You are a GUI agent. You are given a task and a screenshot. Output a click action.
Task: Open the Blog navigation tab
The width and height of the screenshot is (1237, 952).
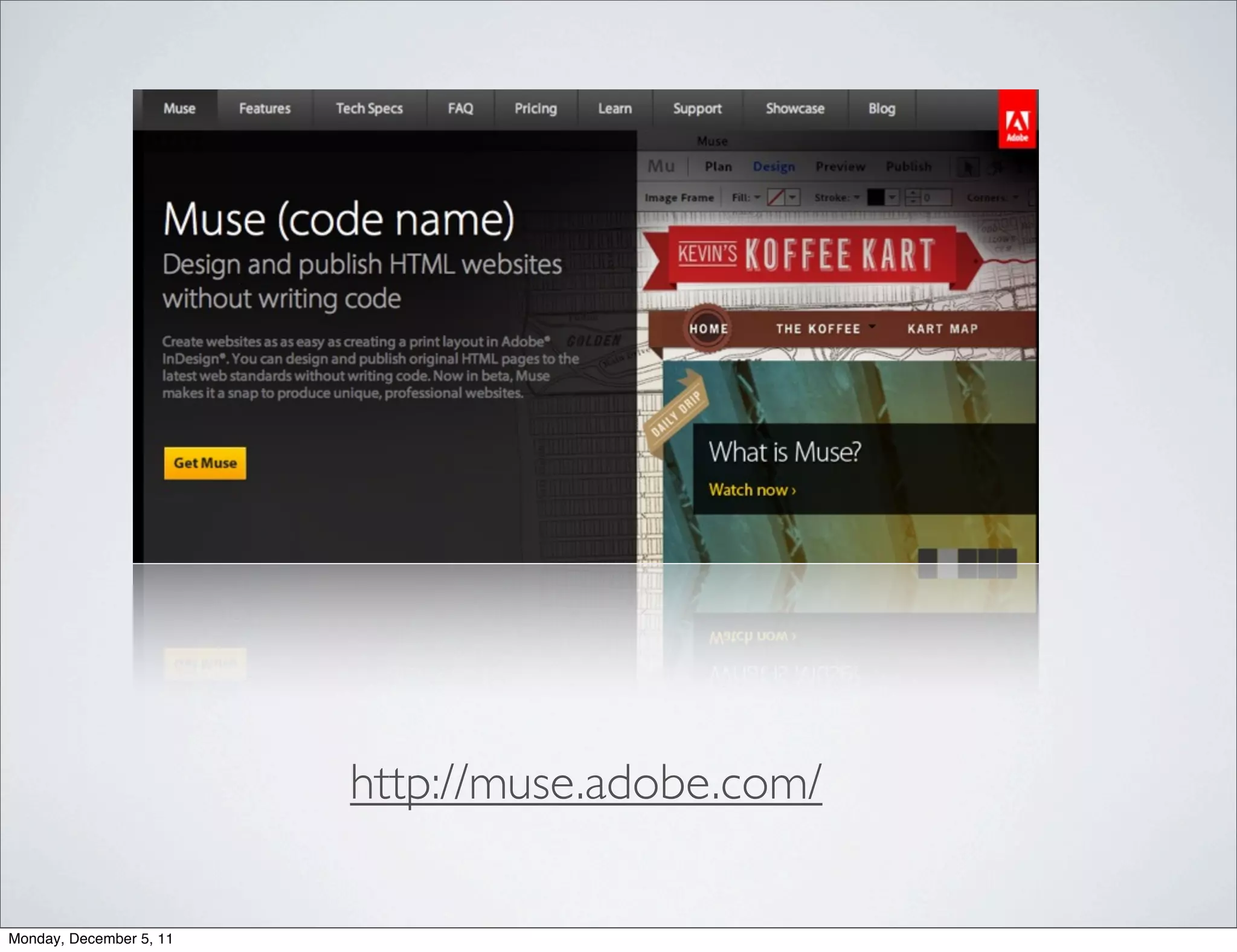(x=882, y=109)
